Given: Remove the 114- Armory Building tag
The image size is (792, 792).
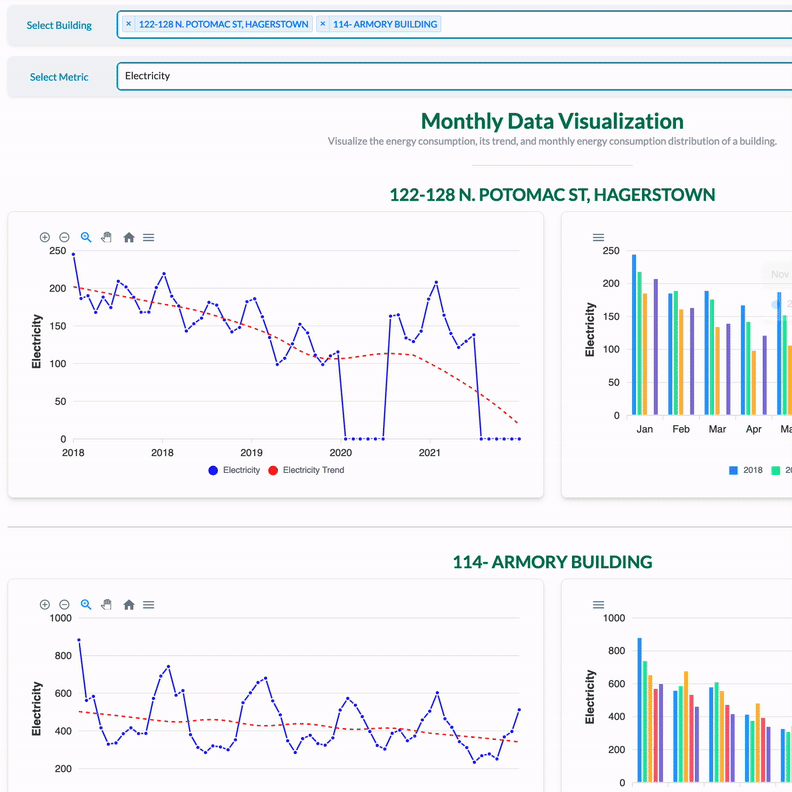Looking at the screenshot, I should tap(323, 24).
